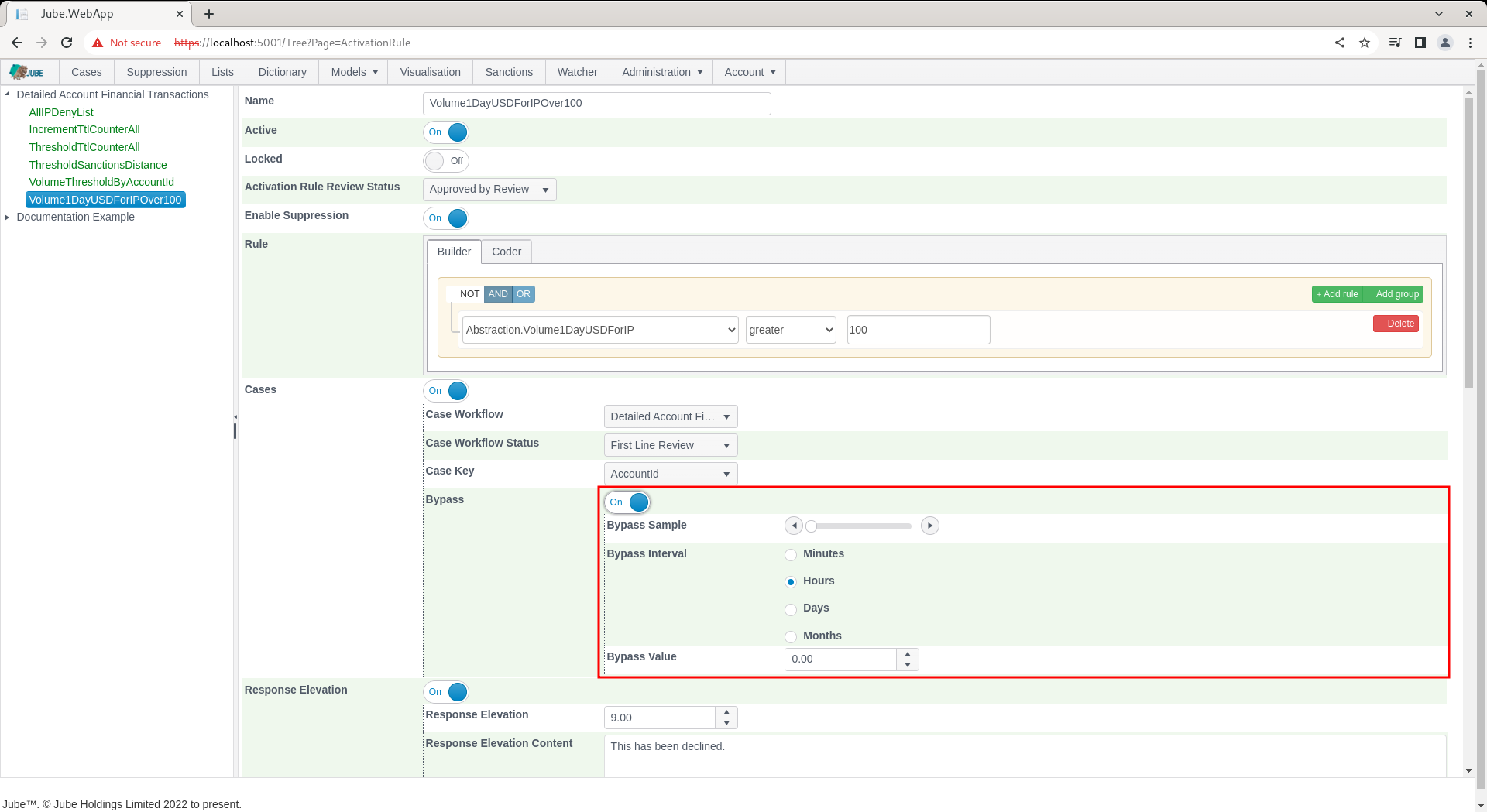
Task: Click the Bypass Sample slider handle
Action: [811, 526]
